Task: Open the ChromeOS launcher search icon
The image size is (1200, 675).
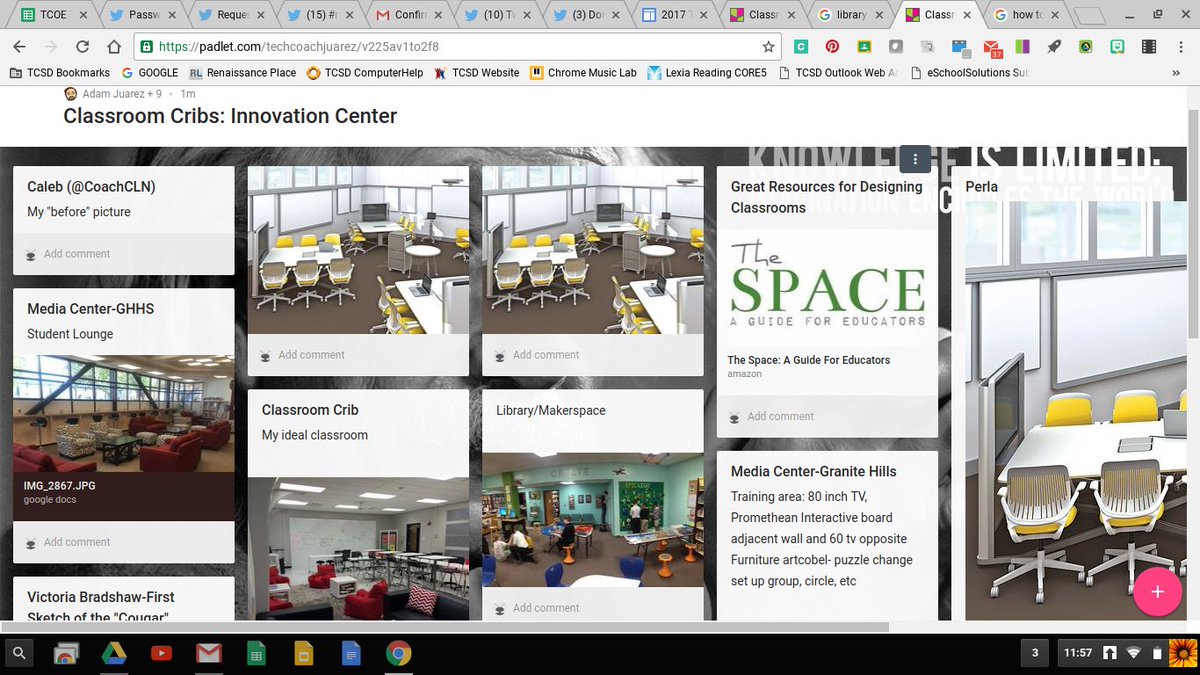Action: (20, 654)
